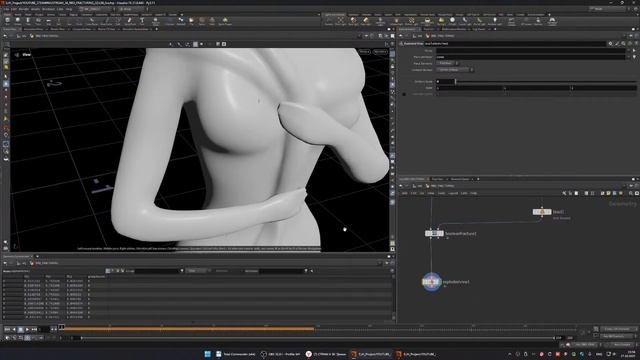Select the explodedview node in network
The image size is (640, 360).
[431, 282]
